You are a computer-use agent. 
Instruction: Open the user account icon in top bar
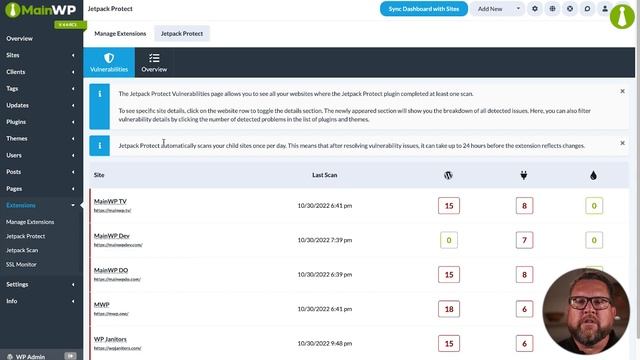coord(604,9)
